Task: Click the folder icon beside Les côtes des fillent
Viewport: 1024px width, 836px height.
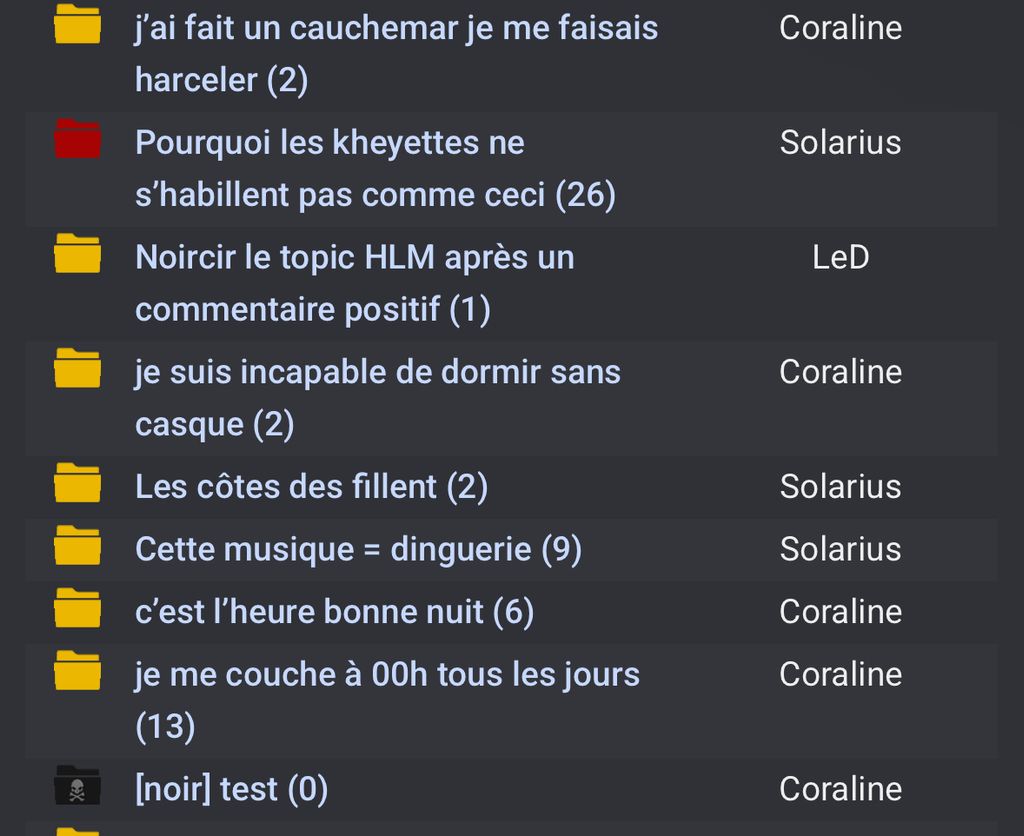Action: tap(77, 484)
